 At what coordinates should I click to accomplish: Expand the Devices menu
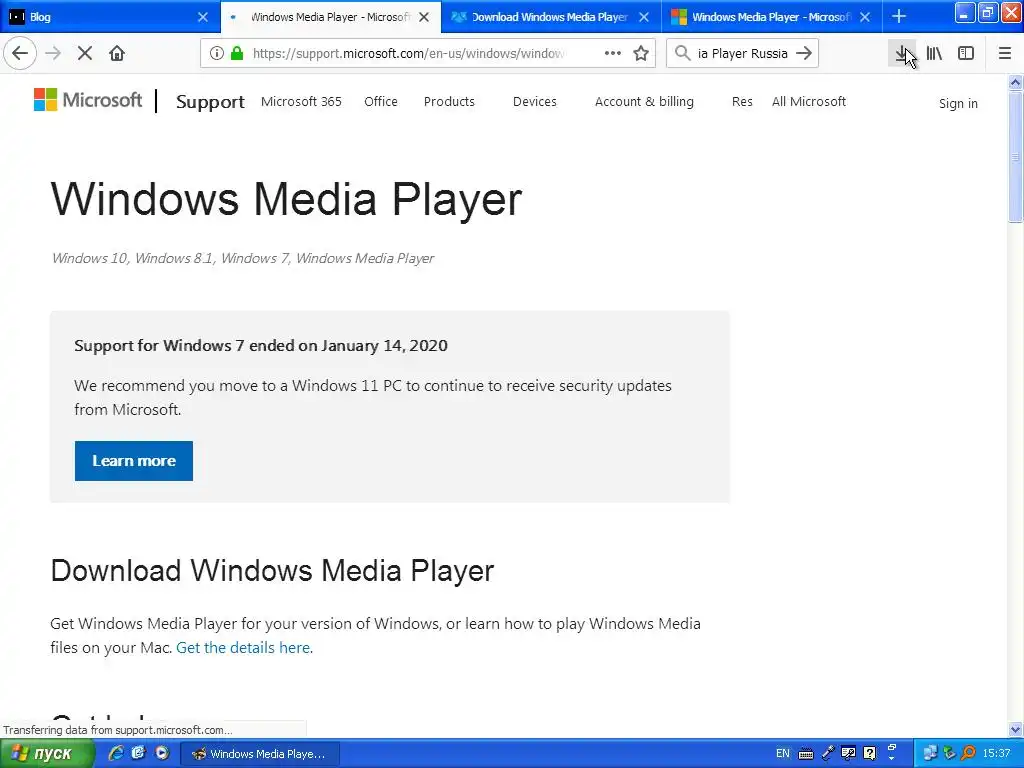coord(535,102)
